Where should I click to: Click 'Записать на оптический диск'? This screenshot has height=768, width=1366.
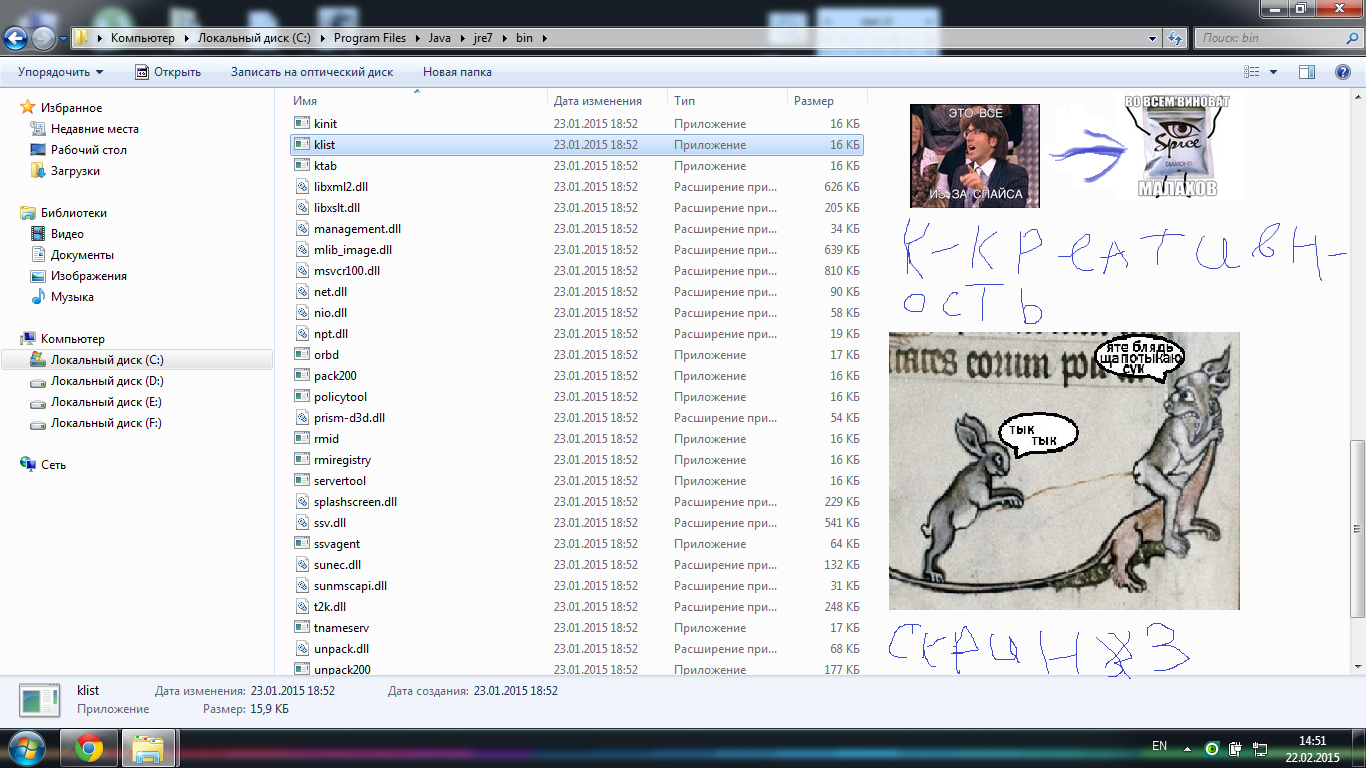(312, 72)
